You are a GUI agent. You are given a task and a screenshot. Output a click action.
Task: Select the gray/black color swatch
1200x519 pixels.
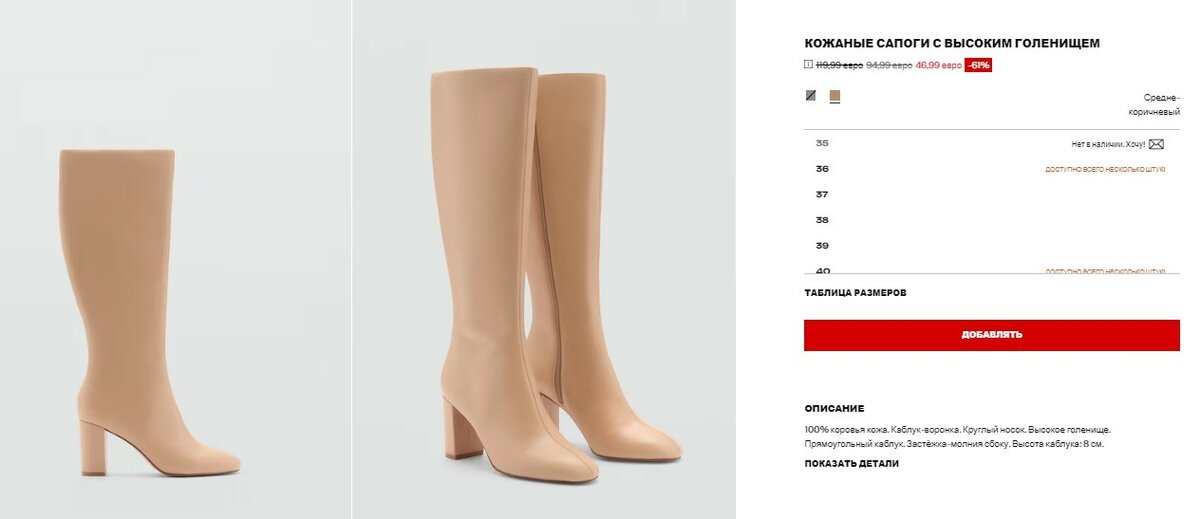(811, 96)
